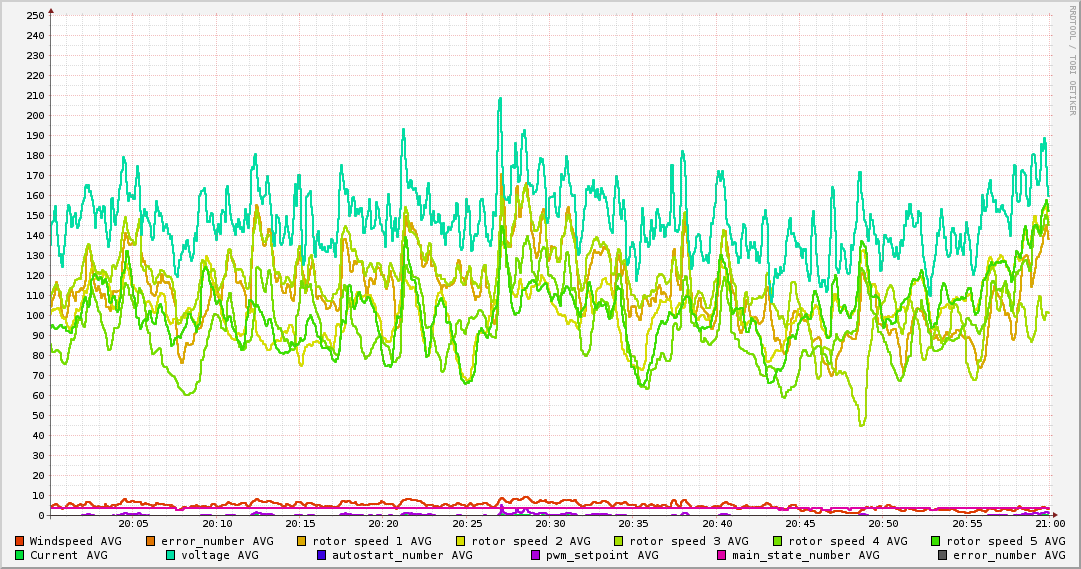Click the y-axis value 190
The height and width of the screenshot is (569, 1081).
coord(34,135)
